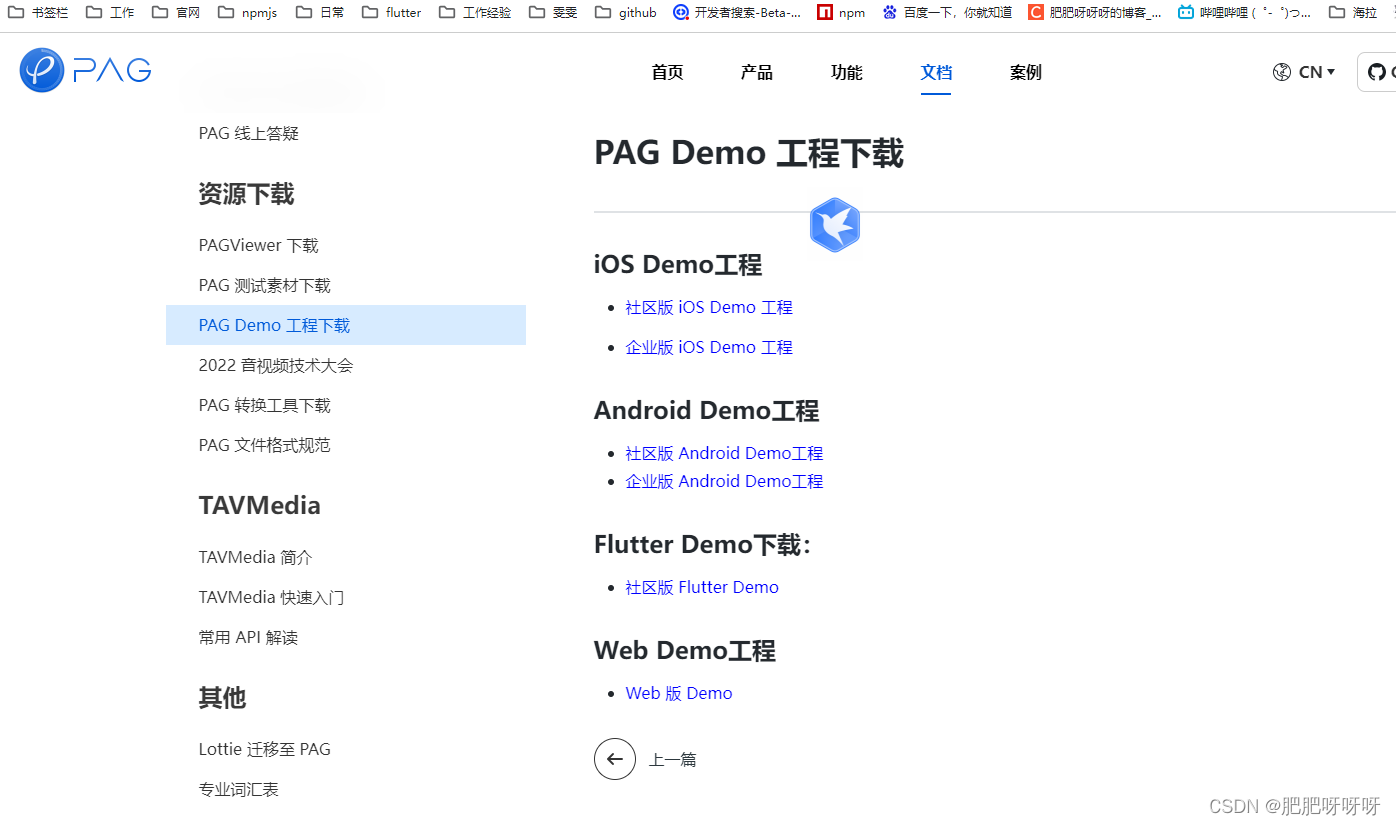Image resolution: width=1396 pixels, height=825 pixels.
Task: Open the 哔哩哔哩 bookmark
Action: pyautogui.click(x=1244, y=13)
